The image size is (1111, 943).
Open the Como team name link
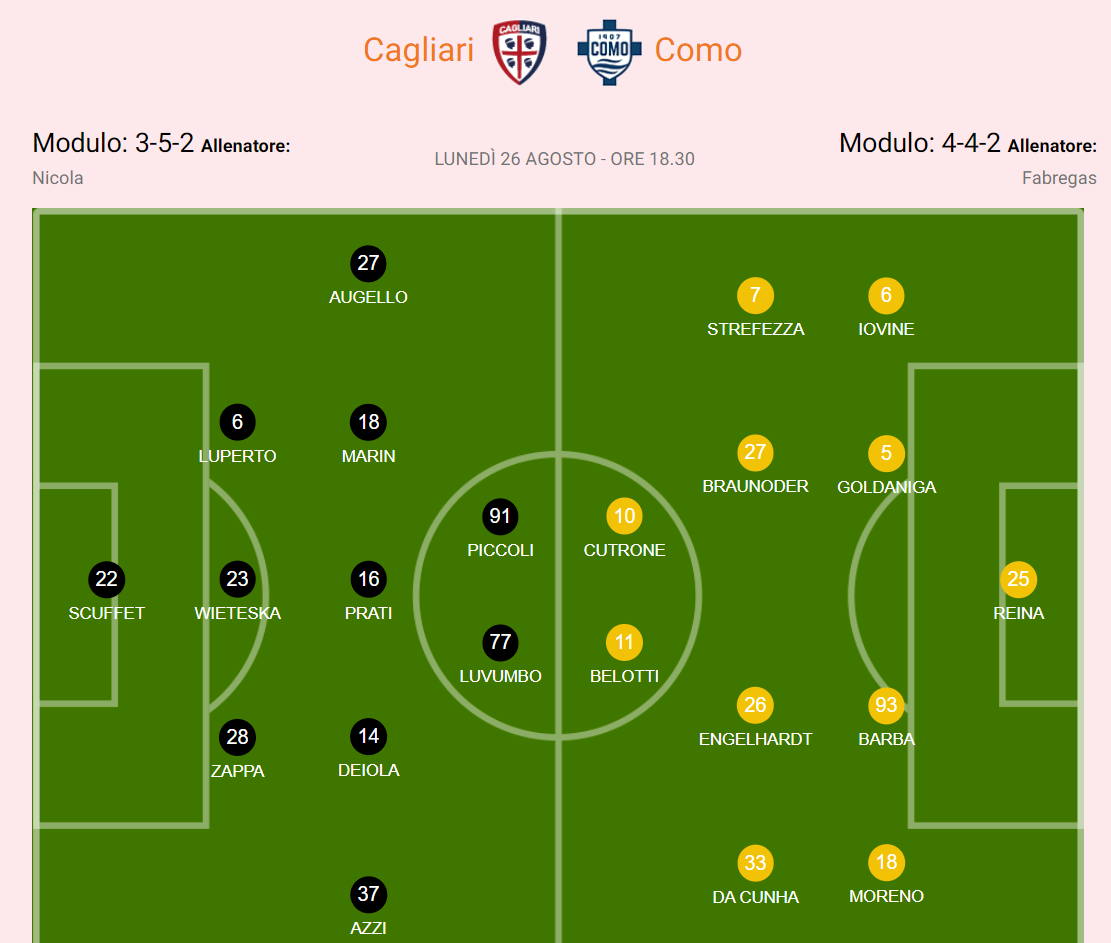tap(698, 50)
